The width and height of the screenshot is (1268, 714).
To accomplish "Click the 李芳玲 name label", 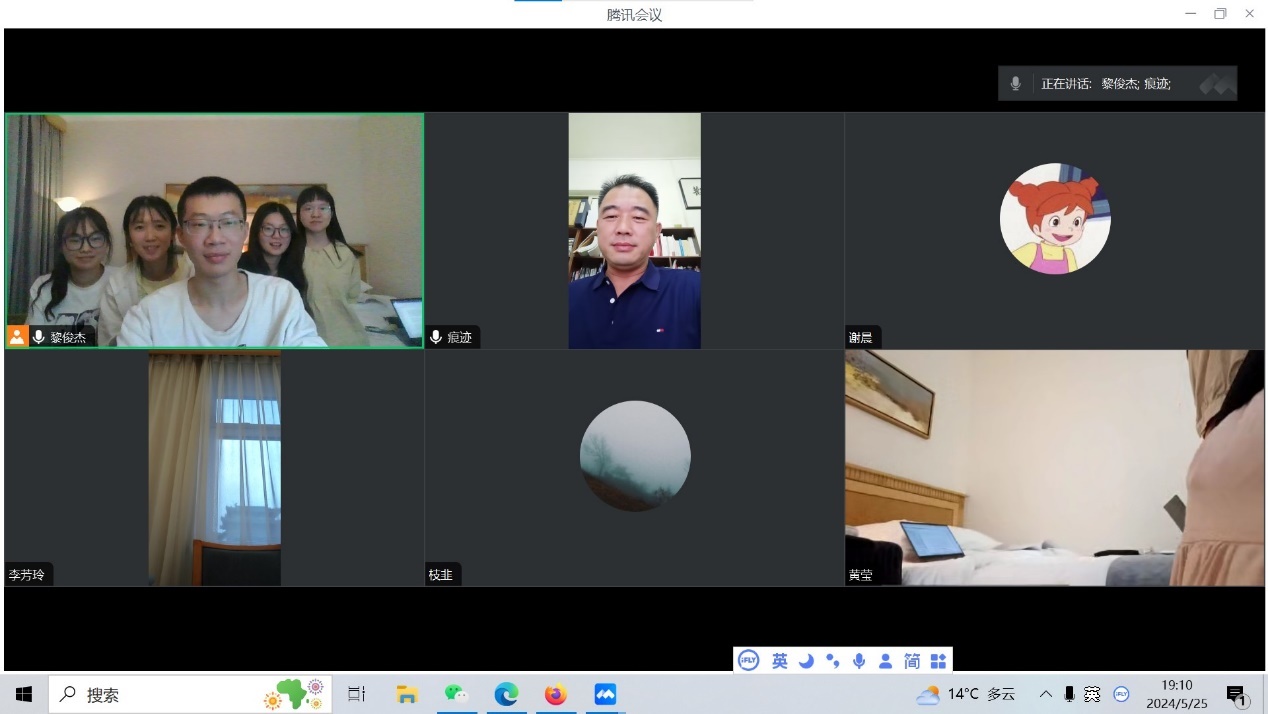I will [27, 575].
